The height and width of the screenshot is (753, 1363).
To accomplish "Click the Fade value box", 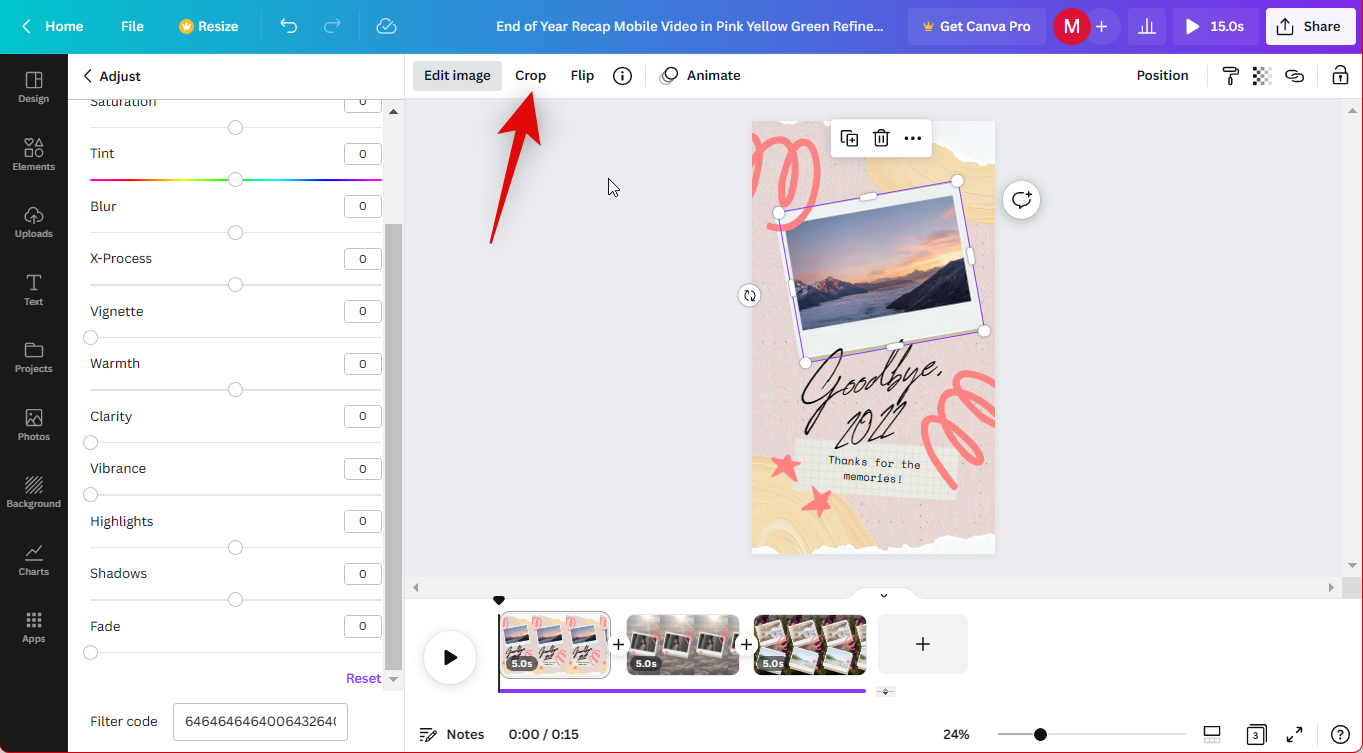I will click(x=363, y=627).
